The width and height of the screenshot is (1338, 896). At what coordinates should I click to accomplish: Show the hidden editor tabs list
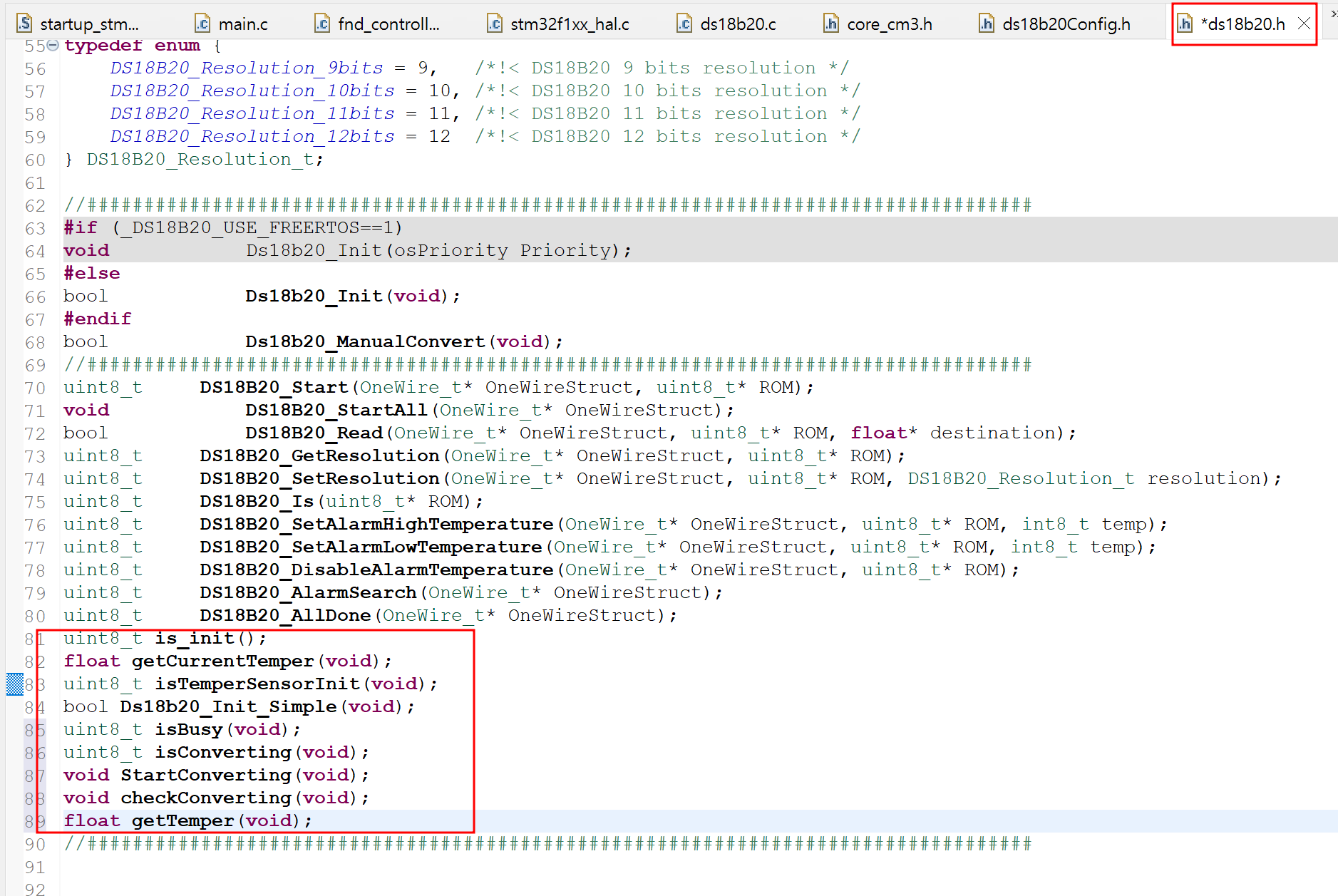(1333, 14)
